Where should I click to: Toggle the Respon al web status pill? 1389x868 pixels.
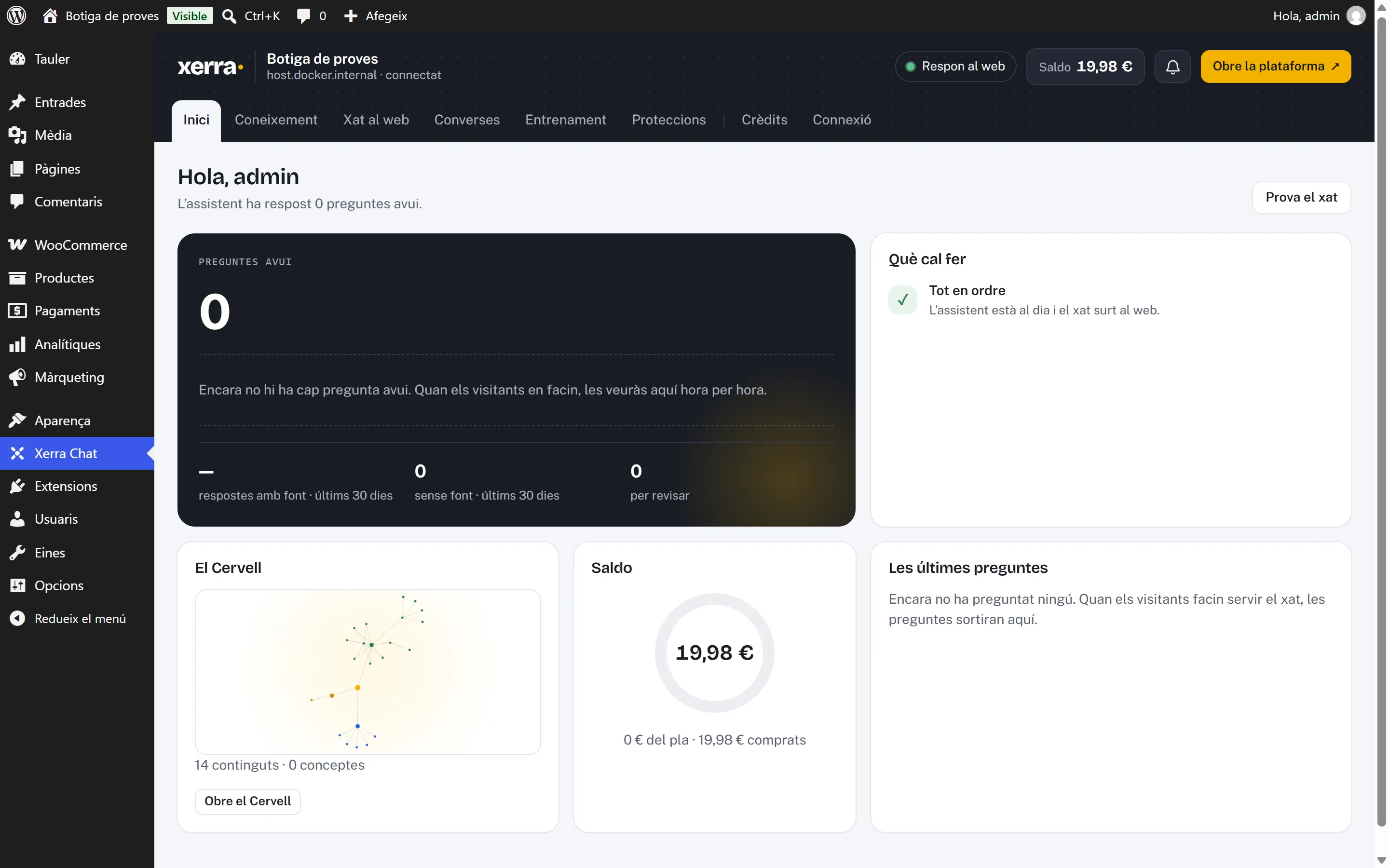[x=955, y=67]
